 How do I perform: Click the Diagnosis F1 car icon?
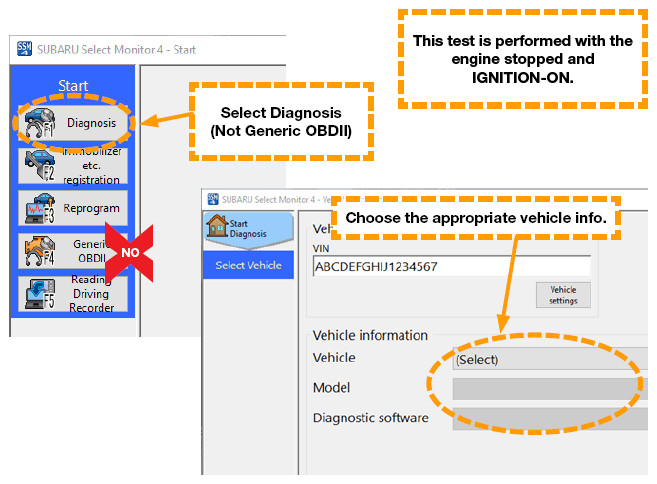tap(38, 124)
